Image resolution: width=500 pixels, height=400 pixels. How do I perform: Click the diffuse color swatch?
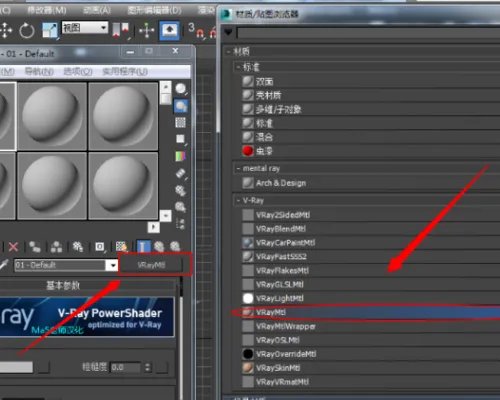tap(16, 367)
